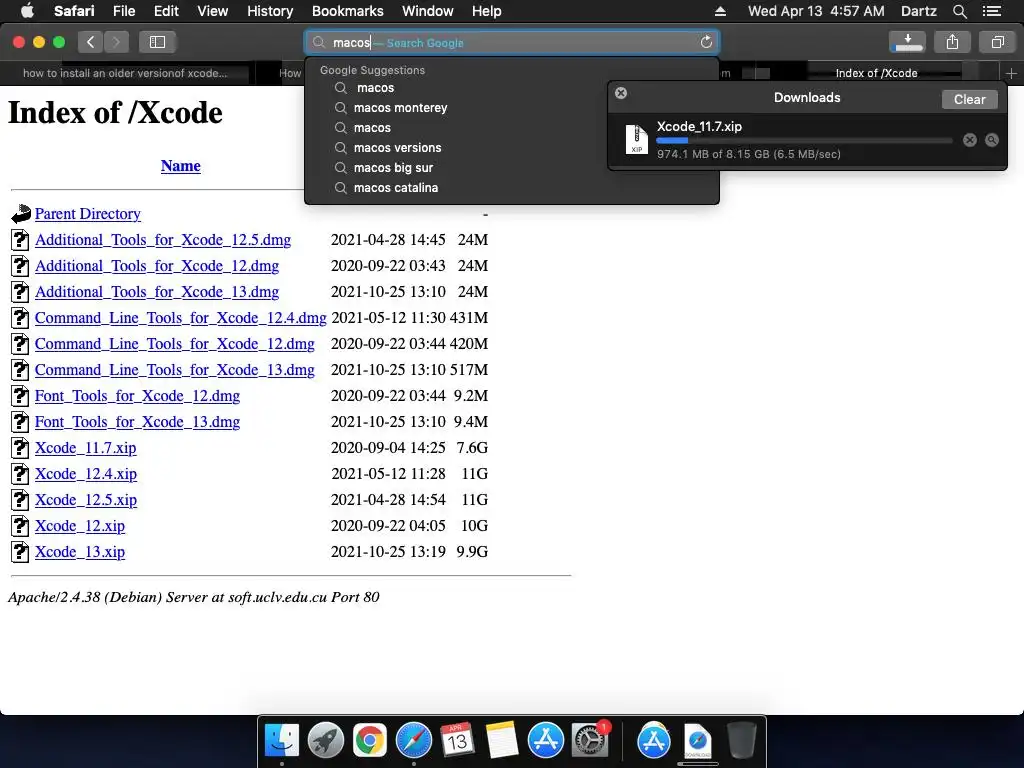Open Notes from the Dock

(x=502, y=741)
